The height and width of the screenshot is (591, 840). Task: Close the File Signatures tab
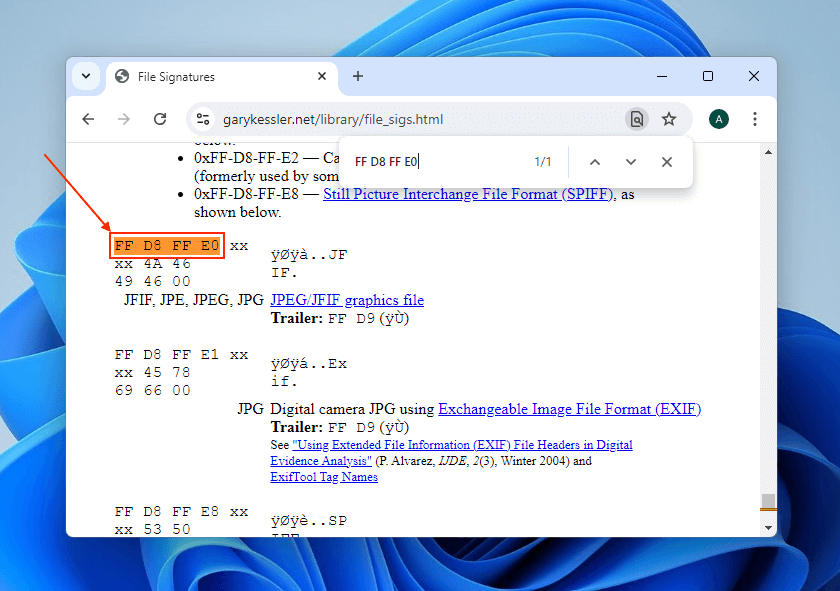(322, 76)
